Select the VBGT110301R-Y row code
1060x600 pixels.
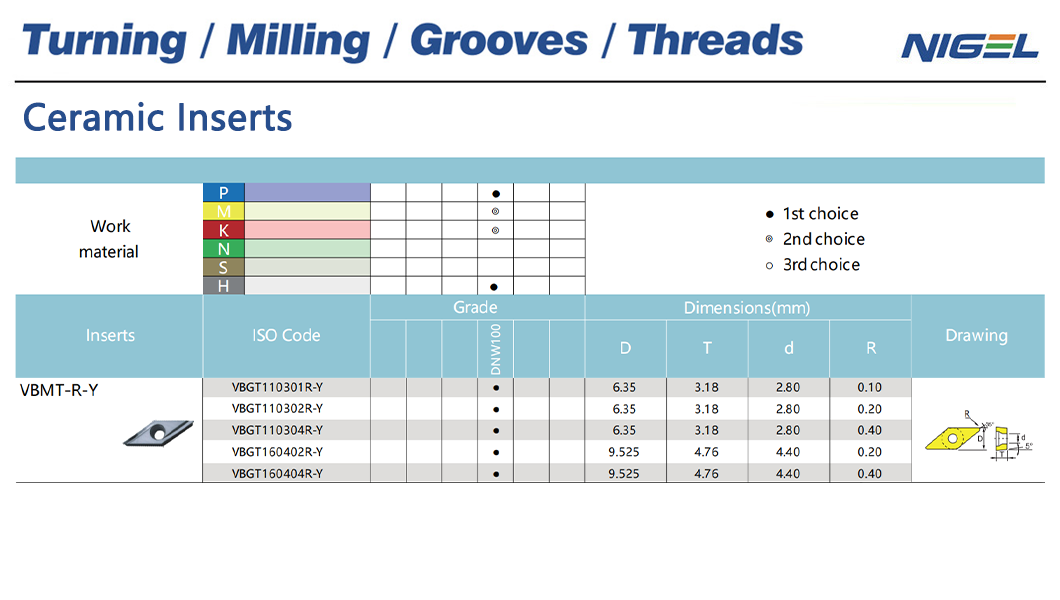tap(277, 387)
